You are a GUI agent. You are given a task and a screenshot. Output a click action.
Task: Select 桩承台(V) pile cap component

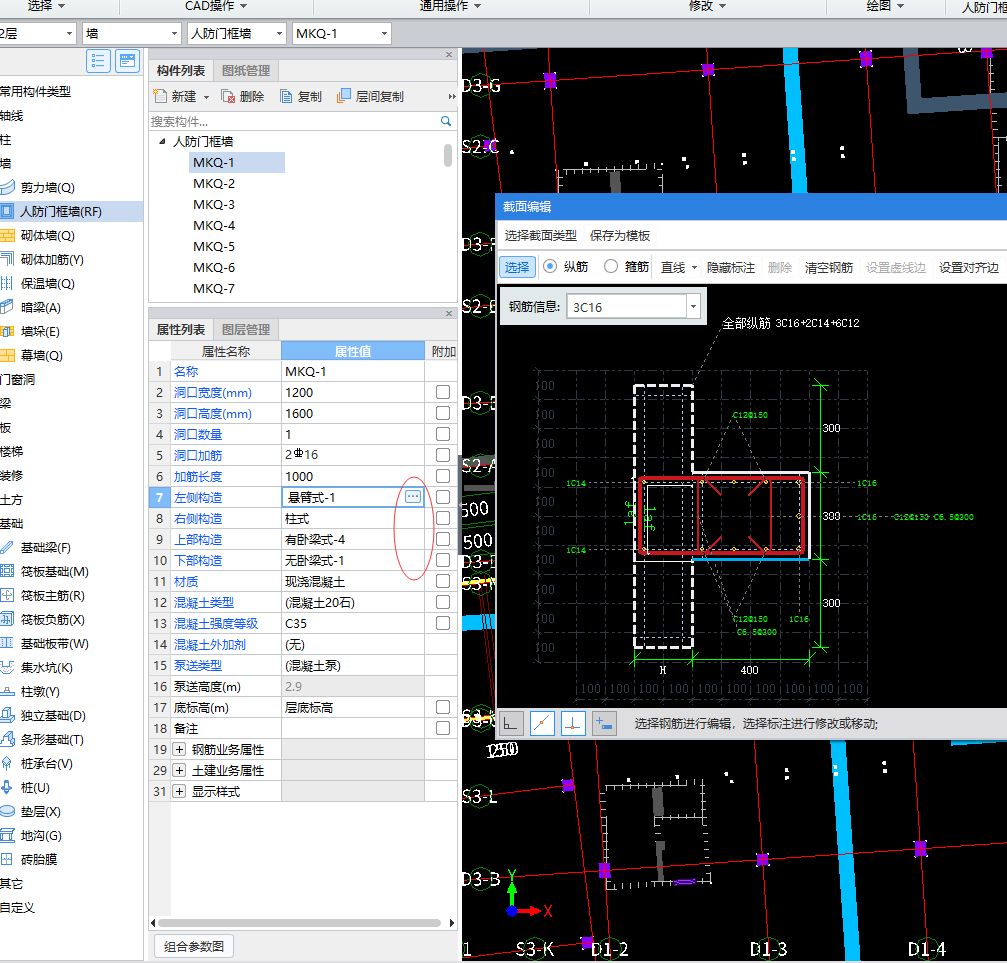click(x=46, y=764)
